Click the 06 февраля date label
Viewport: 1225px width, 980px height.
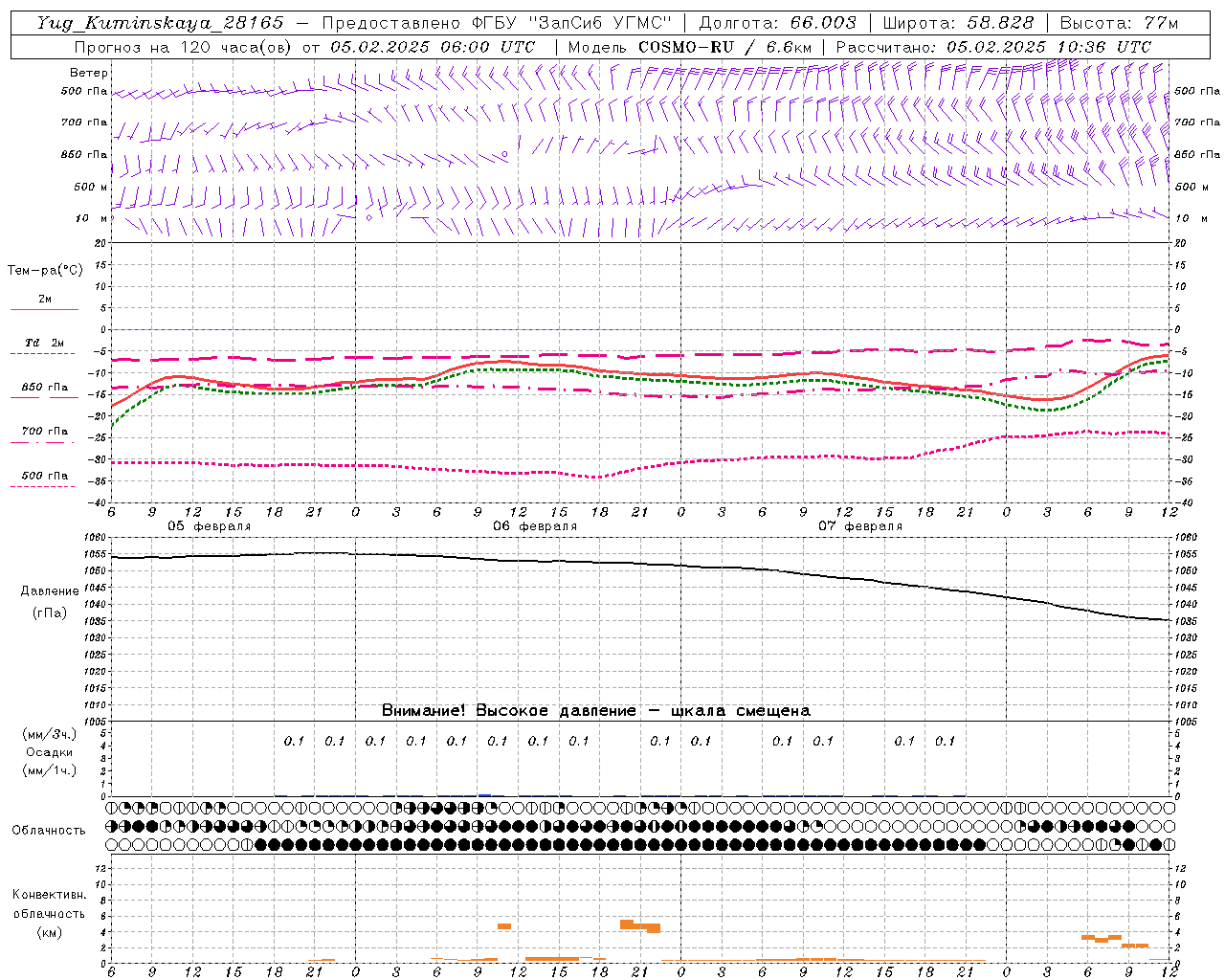(535, 526)
